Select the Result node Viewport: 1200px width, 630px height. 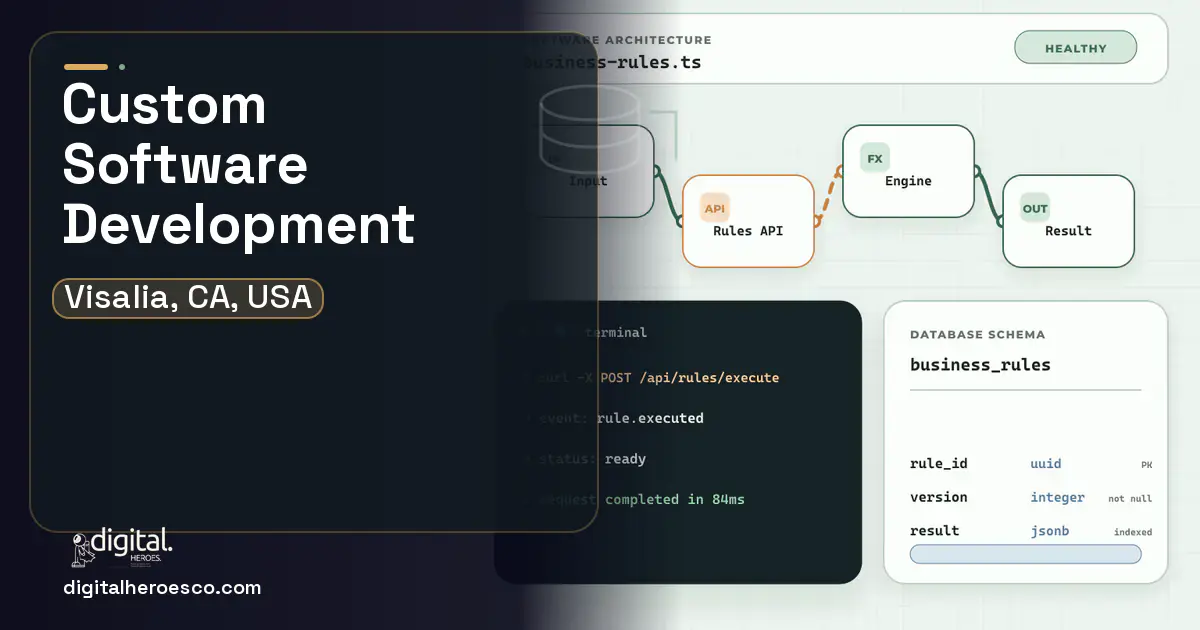tap(1068, 221)
